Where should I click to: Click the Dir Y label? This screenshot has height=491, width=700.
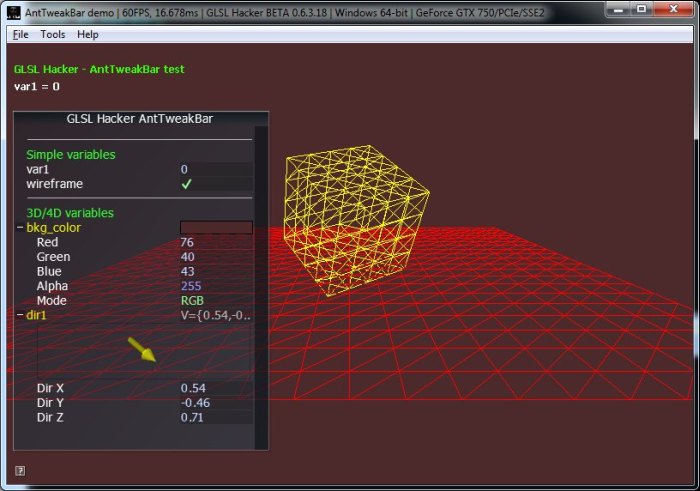50,403
